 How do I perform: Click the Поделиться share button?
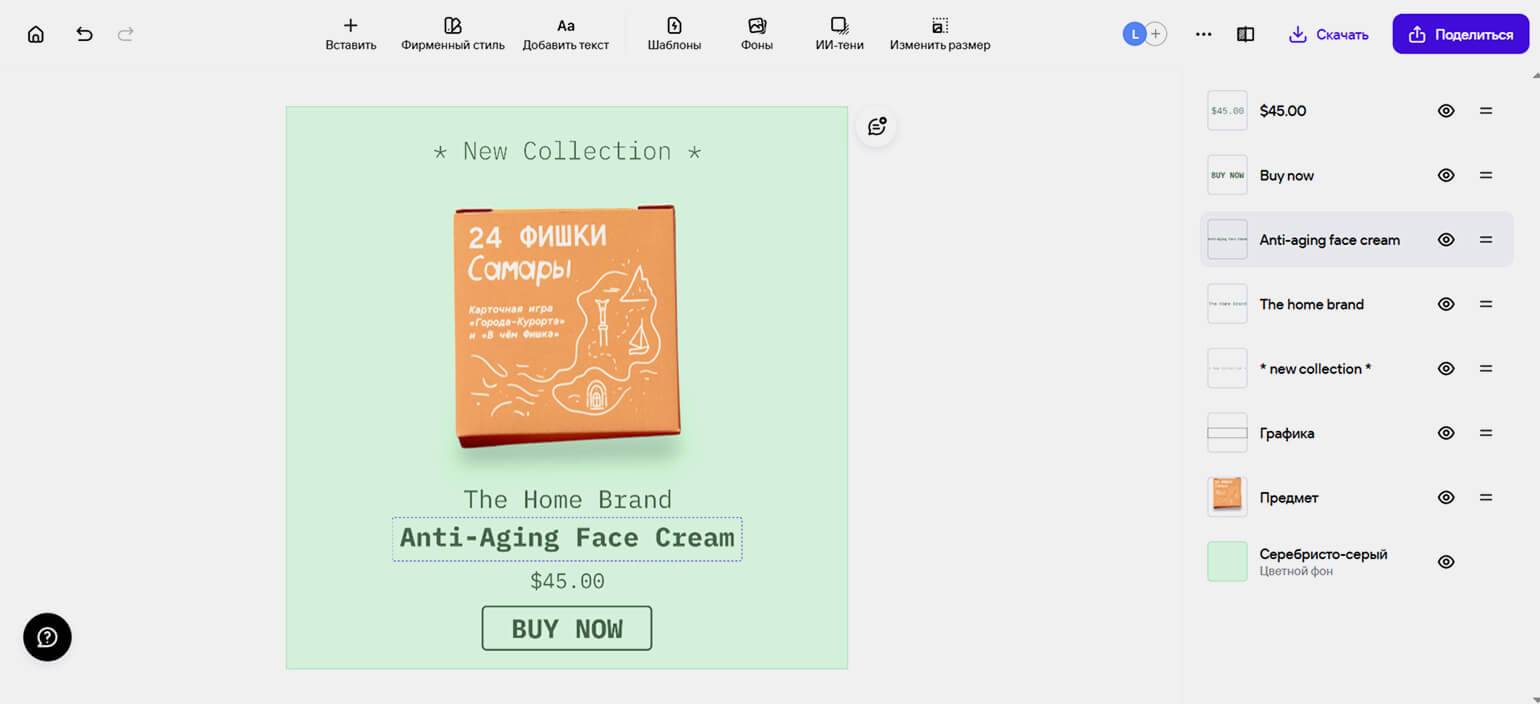1460,34
